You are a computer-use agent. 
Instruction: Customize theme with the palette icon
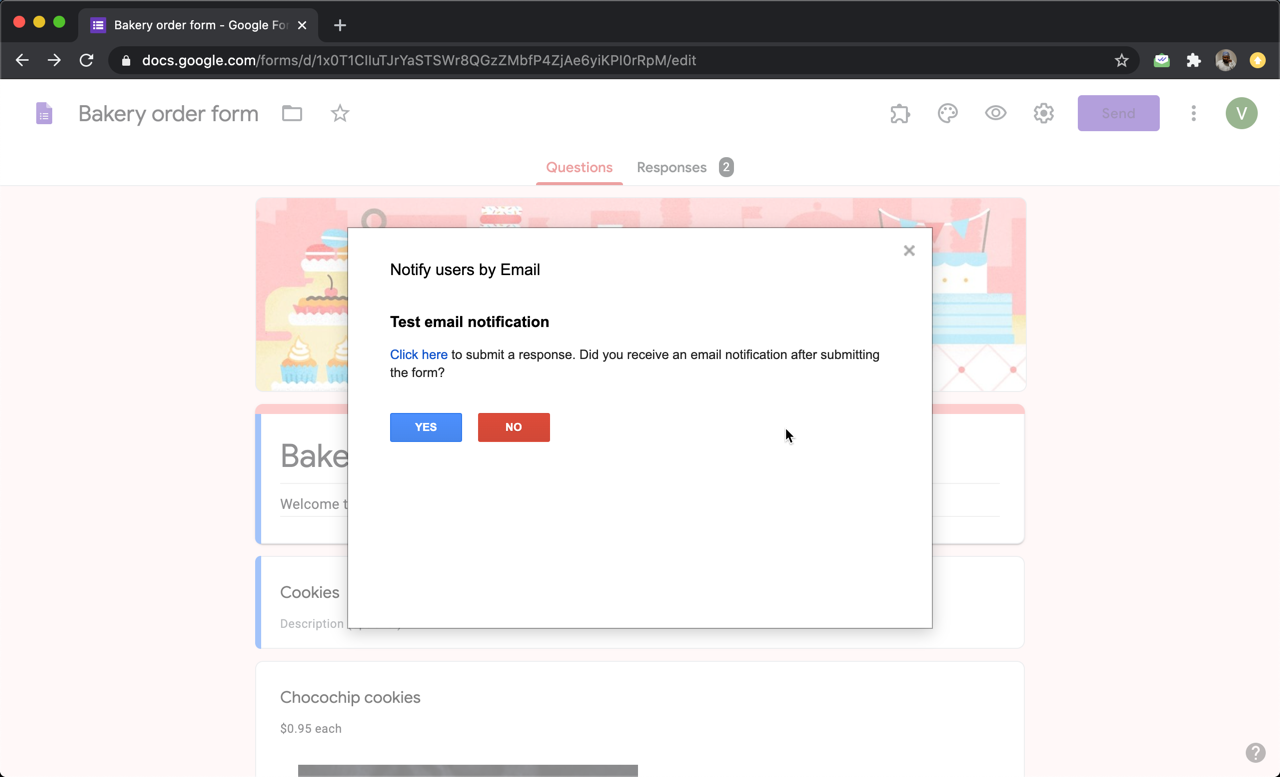947,113
